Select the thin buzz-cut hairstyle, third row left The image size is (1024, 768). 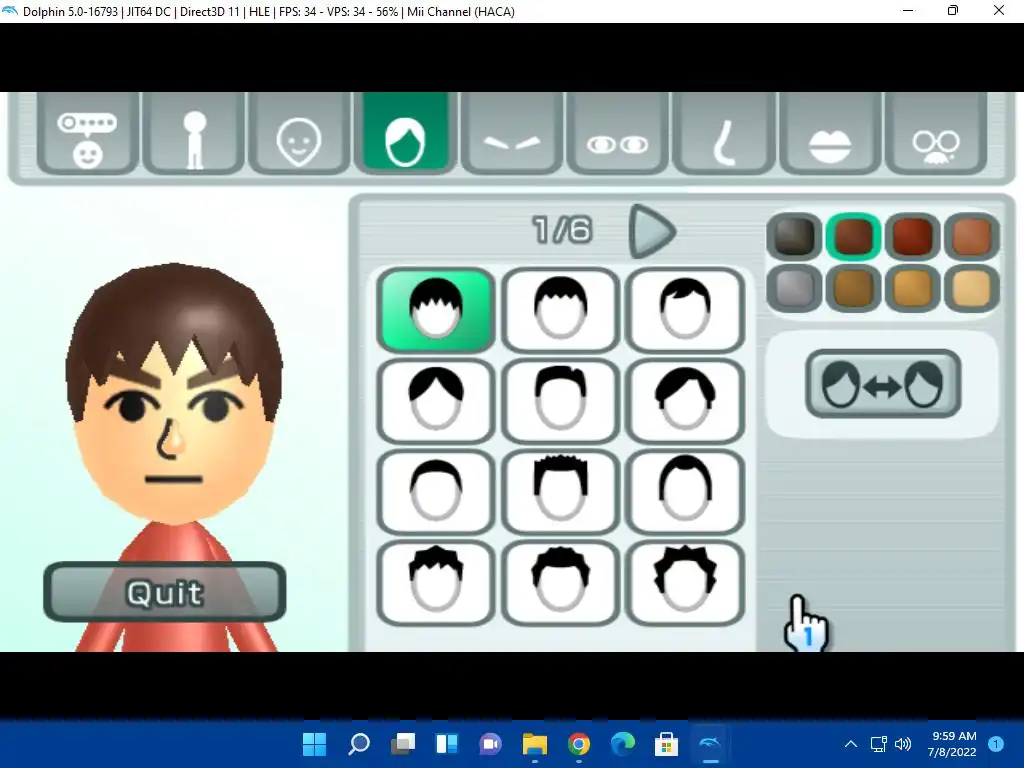pyautogui.click(x=436, y=492)
